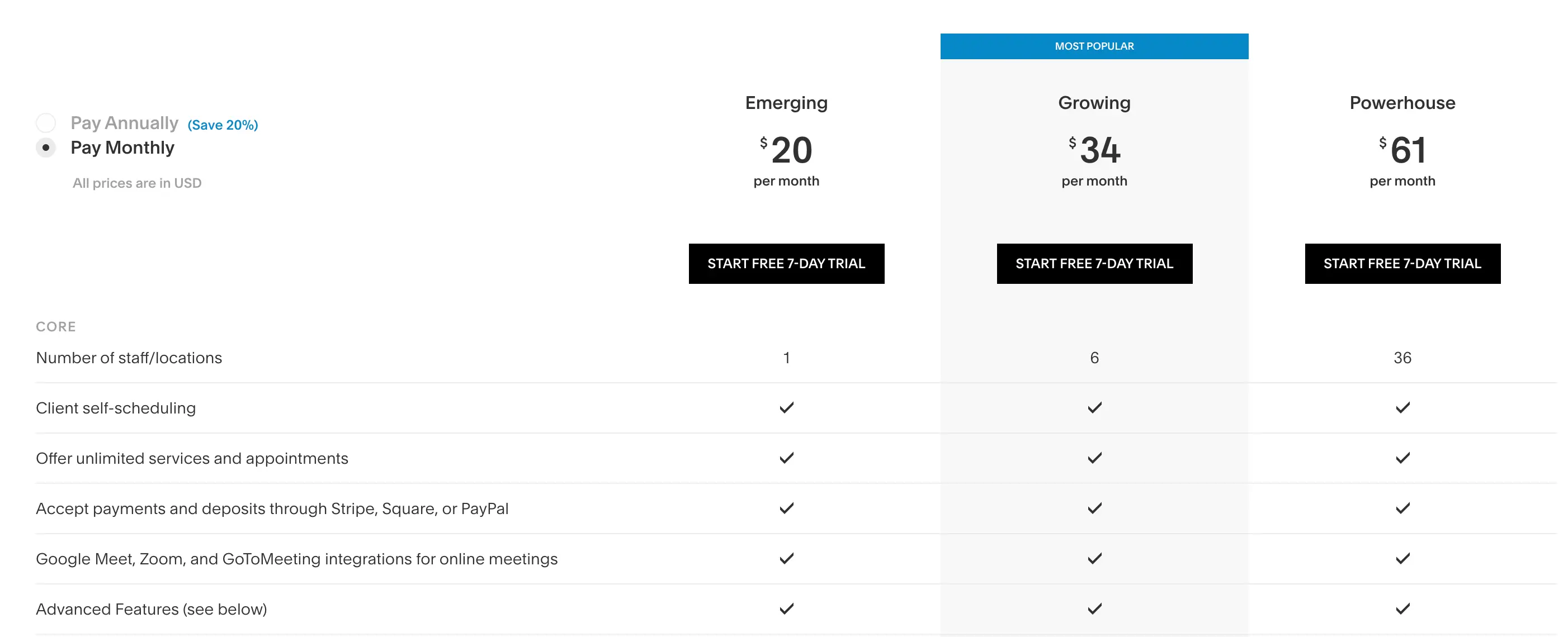Image resolution: width=1568 pixels, height=637 pixels.
Task: Click the Number of staff/locations row label
Action: 129,358
